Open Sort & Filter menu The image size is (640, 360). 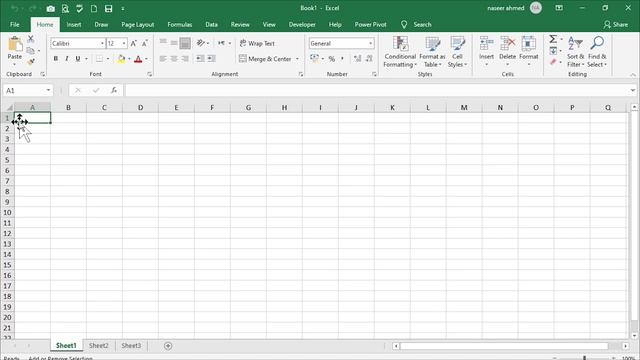(576, 52)
